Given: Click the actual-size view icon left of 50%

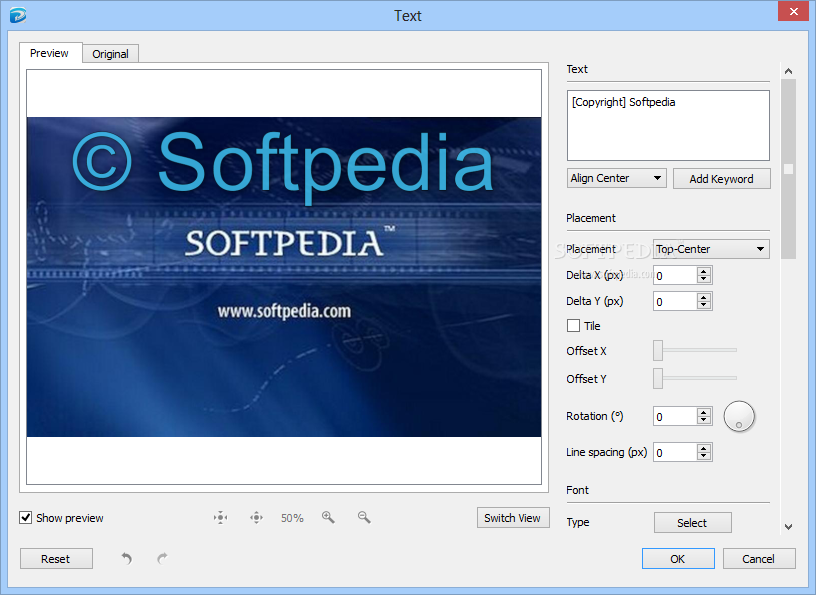Looking at the screenshot, I should coord(256,517).
